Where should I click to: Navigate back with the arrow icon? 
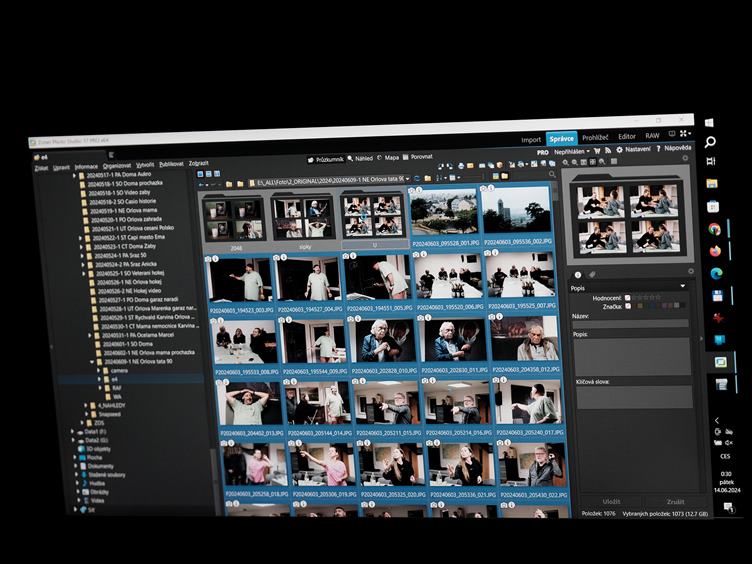202,185
